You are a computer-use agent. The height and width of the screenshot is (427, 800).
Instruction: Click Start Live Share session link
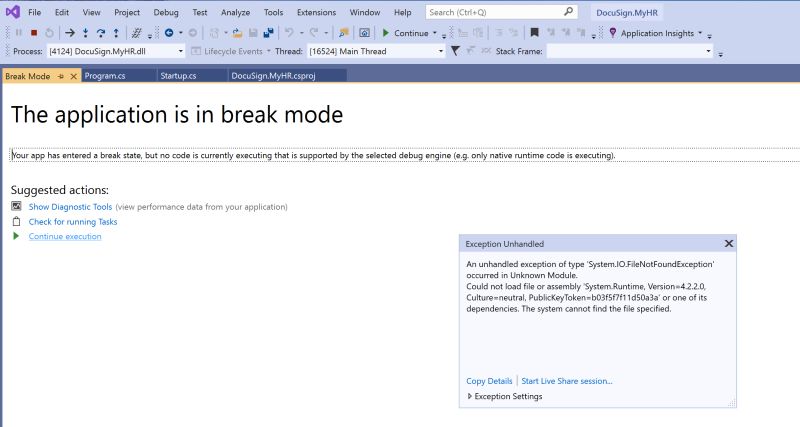[567, 381]
